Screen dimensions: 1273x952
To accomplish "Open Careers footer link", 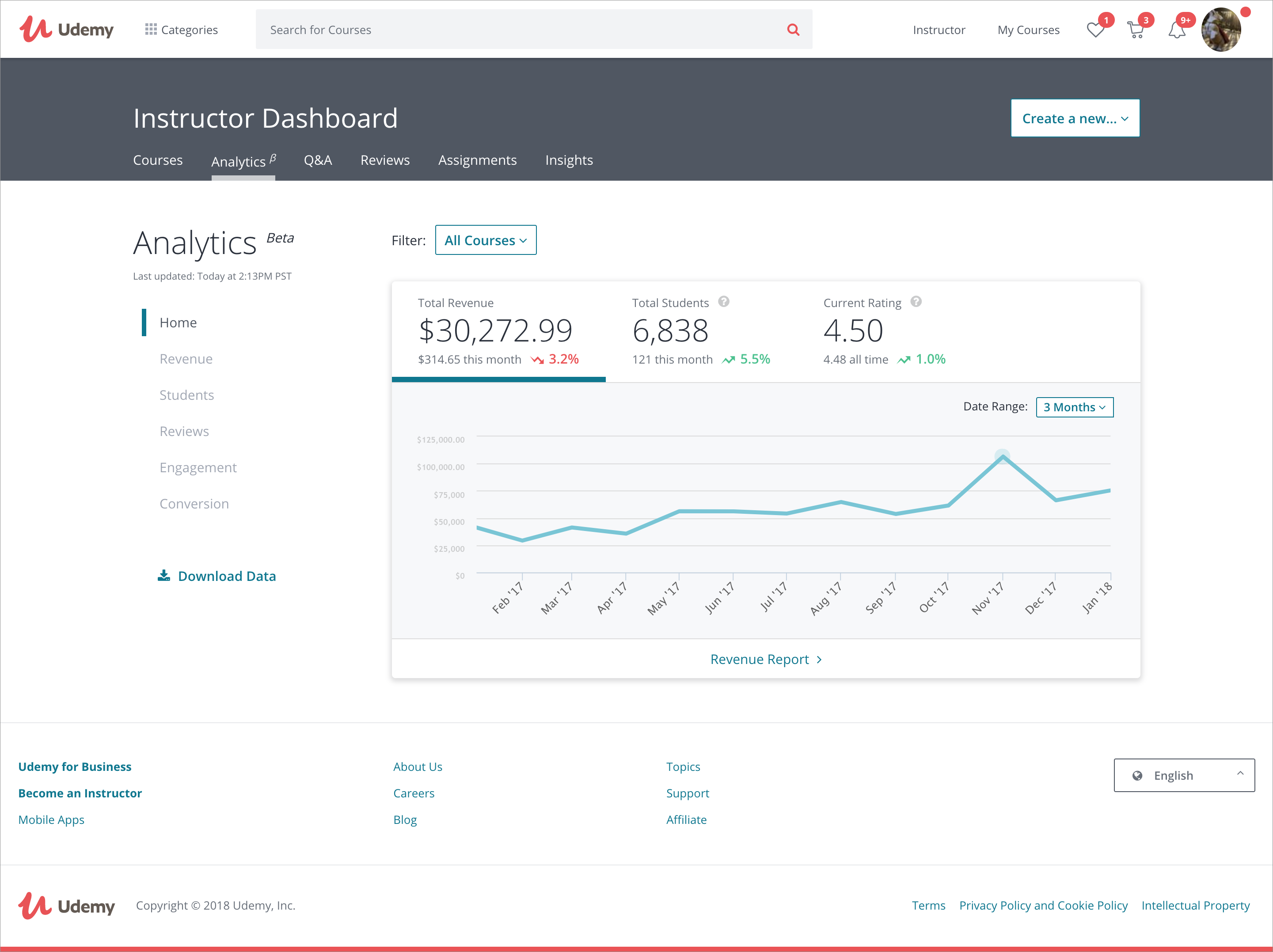I will pos(414,793).
